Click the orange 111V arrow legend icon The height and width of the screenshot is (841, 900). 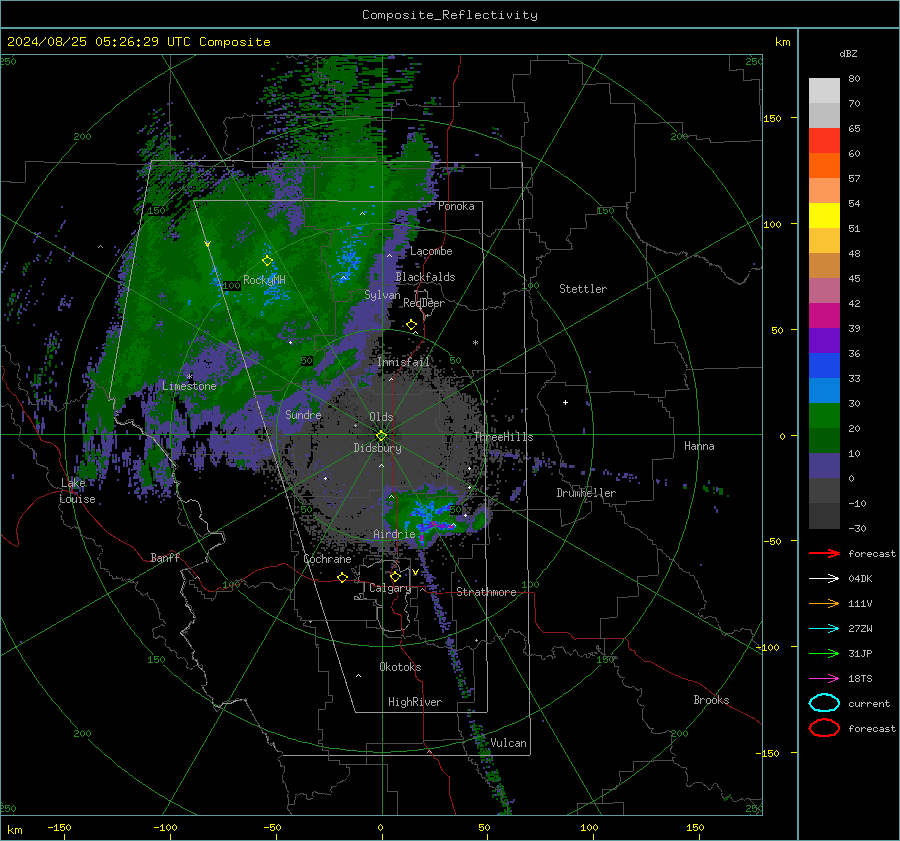tap(824, 603)
